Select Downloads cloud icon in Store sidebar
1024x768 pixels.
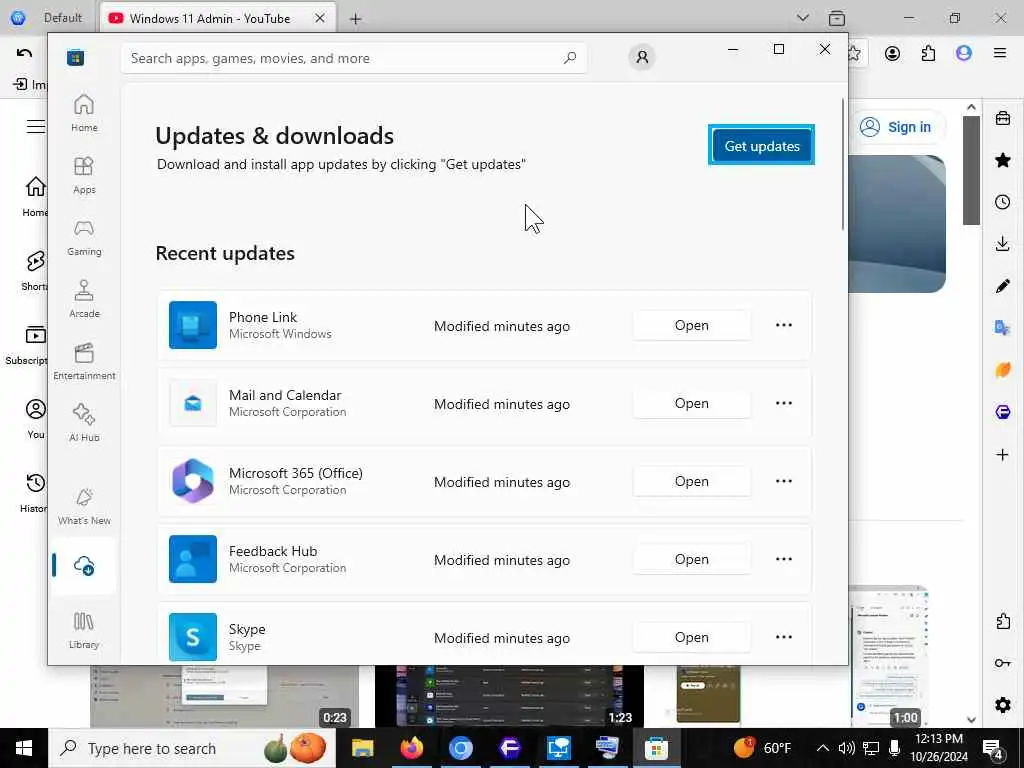[x=84, y=566]
